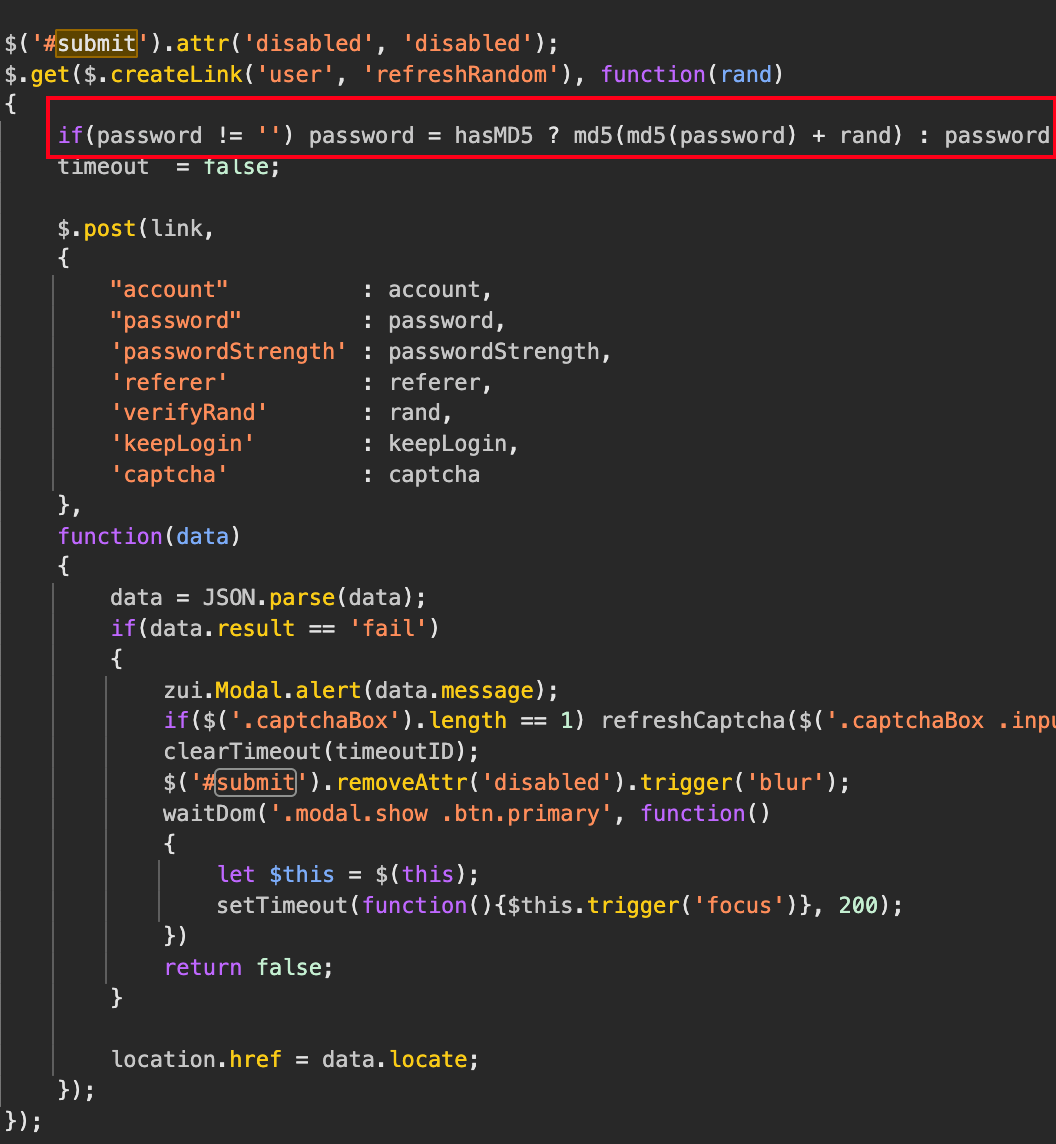Viewport: 1056px width, 1144px height.
Task: Click the location.href assignment line
Action: coord(295,1059)
